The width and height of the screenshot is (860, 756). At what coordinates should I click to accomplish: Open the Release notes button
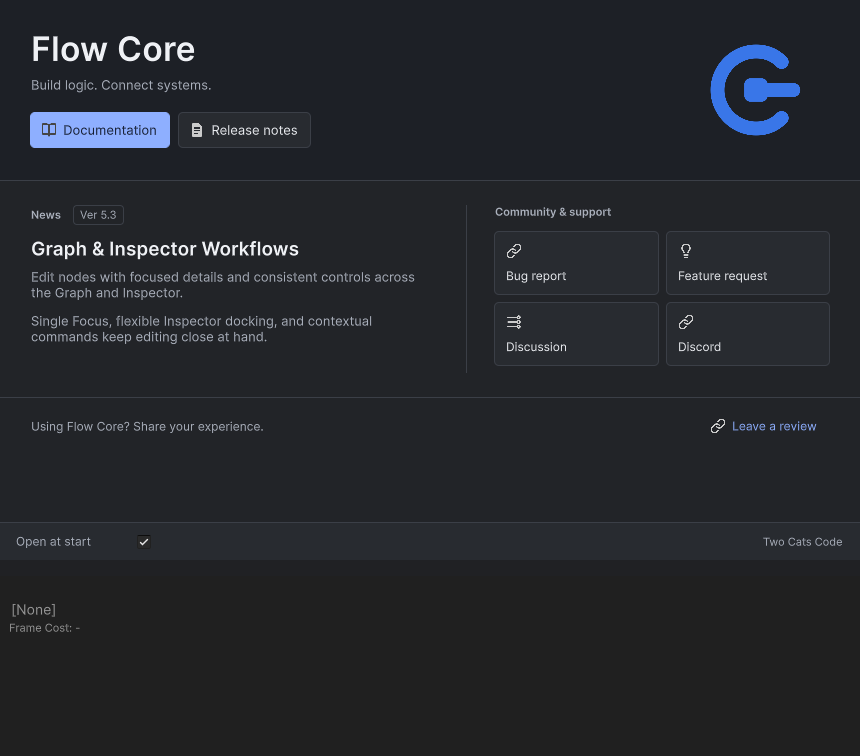[x=244, y=130]
